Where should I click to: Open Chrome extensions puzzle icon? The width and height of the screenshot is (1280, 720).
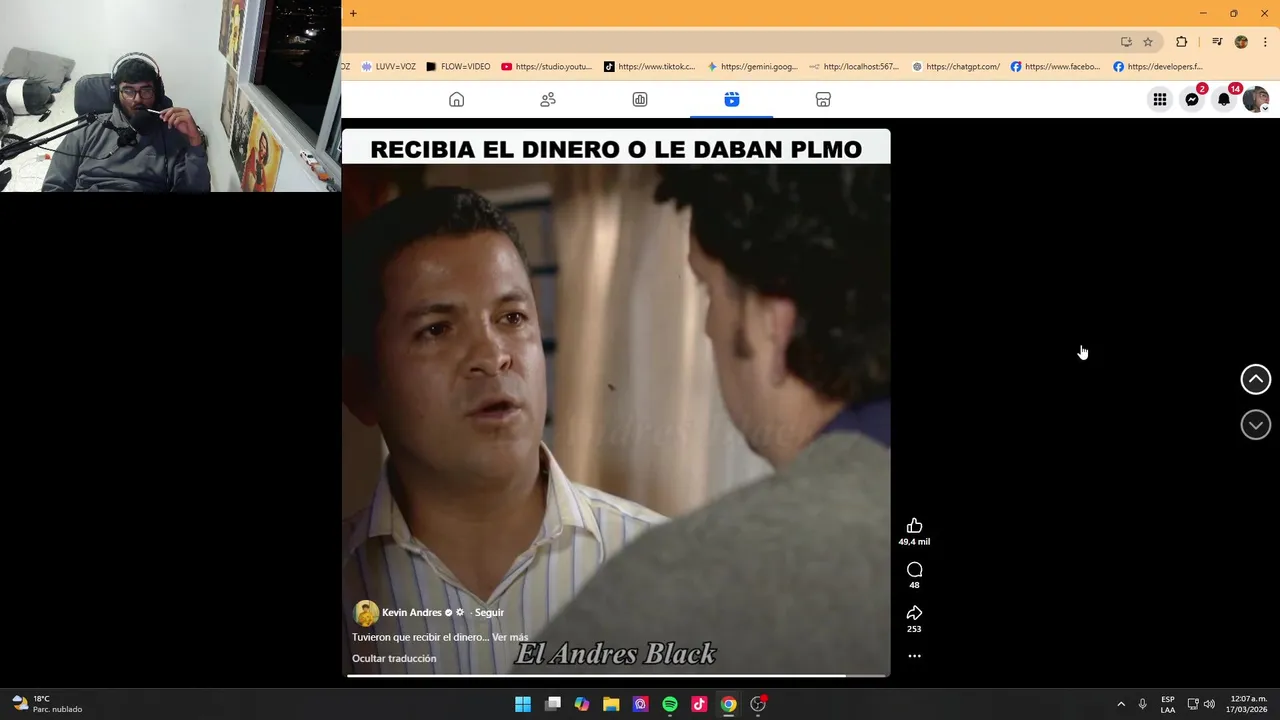point(1181,42)
